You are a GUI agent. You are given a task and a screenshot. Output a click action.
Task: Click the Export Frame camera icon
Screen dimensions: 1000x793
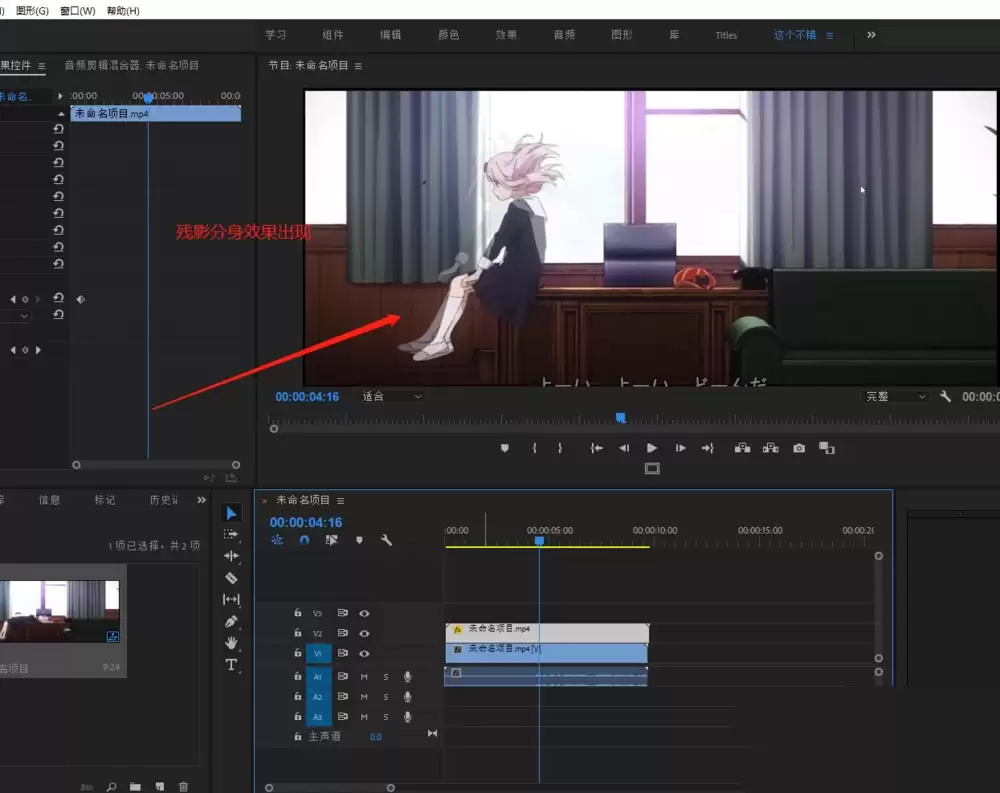click(798, 448)
